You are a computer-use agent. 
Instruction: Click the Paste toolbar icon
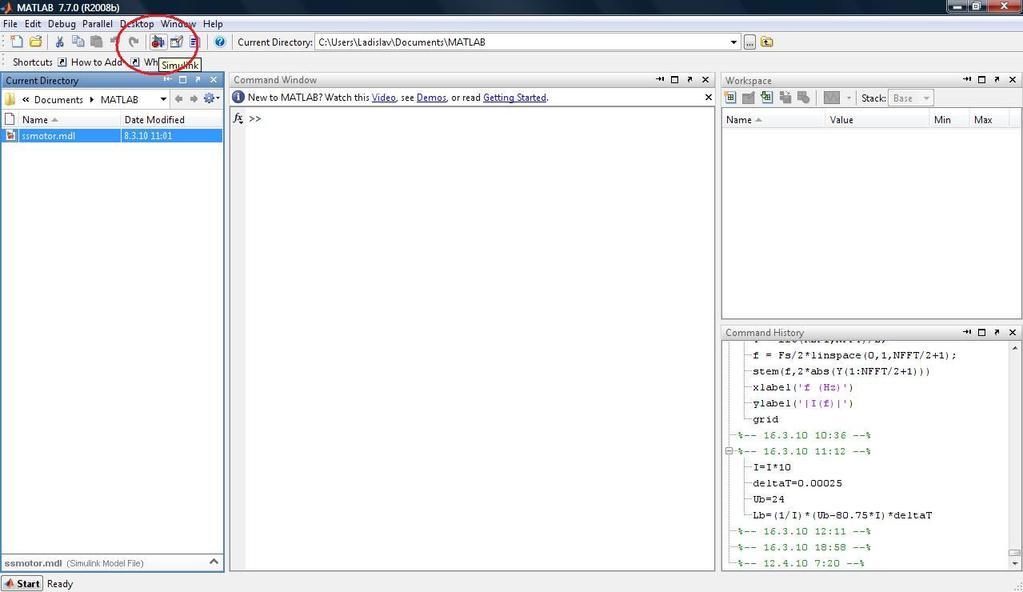click(96, 42)
